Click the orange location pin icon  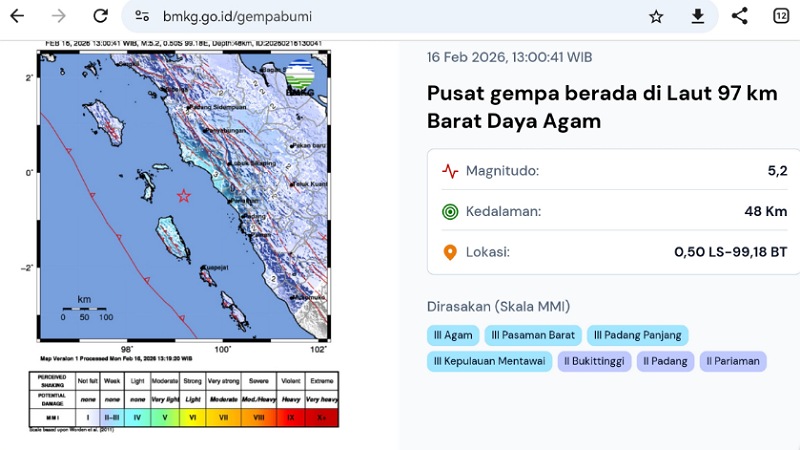pos(450,252)
